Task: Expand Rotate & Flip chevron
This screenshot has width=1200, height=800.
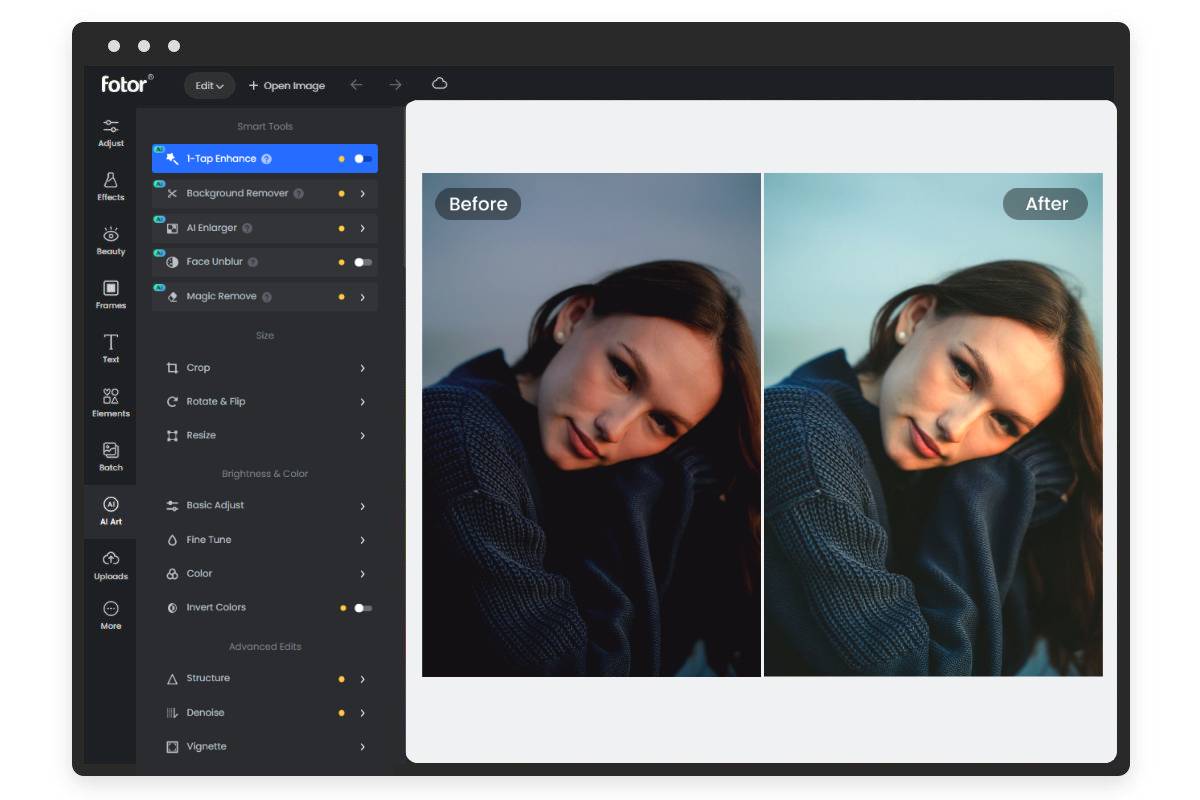Action: pyautogui.click(x=362, y=402)
